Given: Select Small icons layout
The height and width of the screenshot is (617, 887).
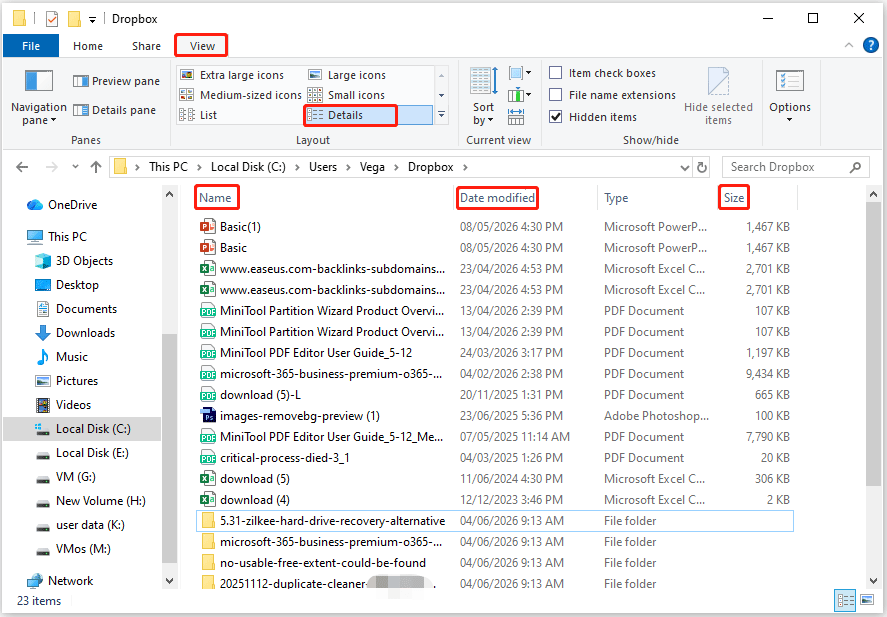Looking at the screenshot, I should click(x=346, y=95).
